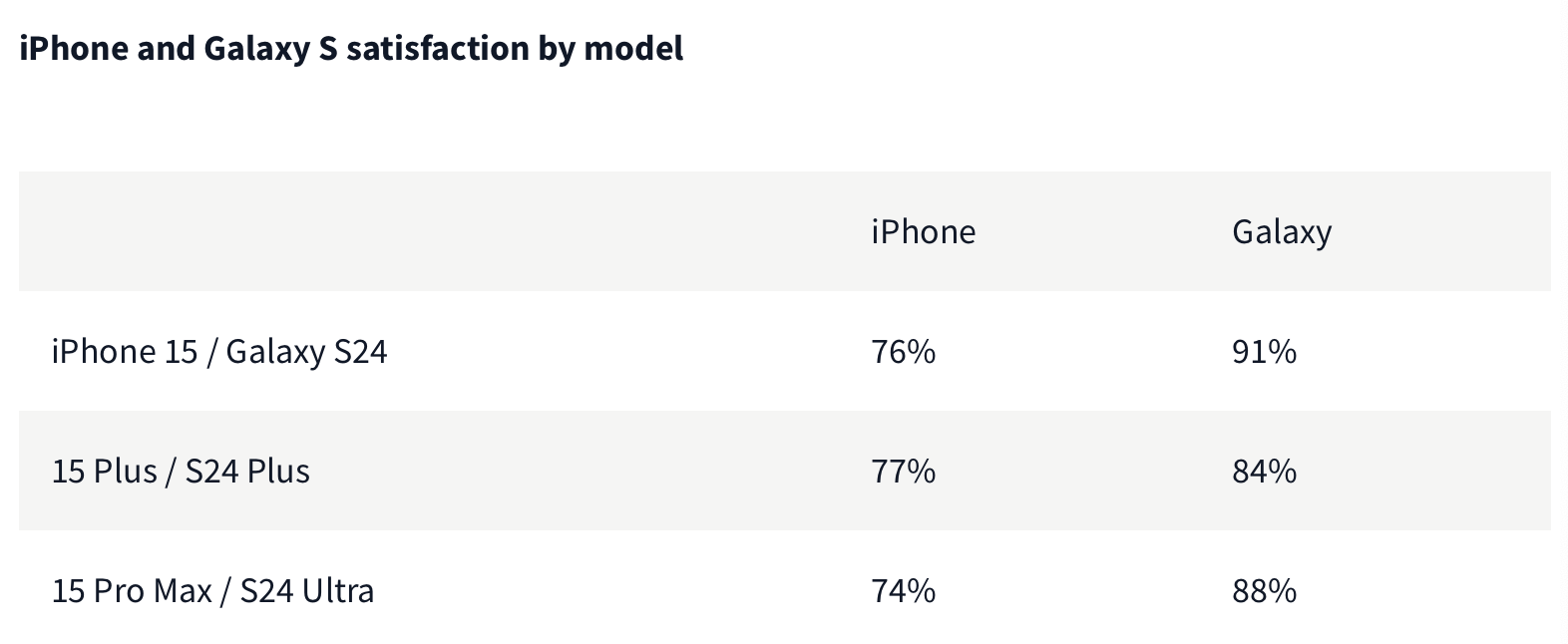Viewport: 1568px width, 644px height.
Task: Select the Galaxy column header
Action: coord(1282,232)
